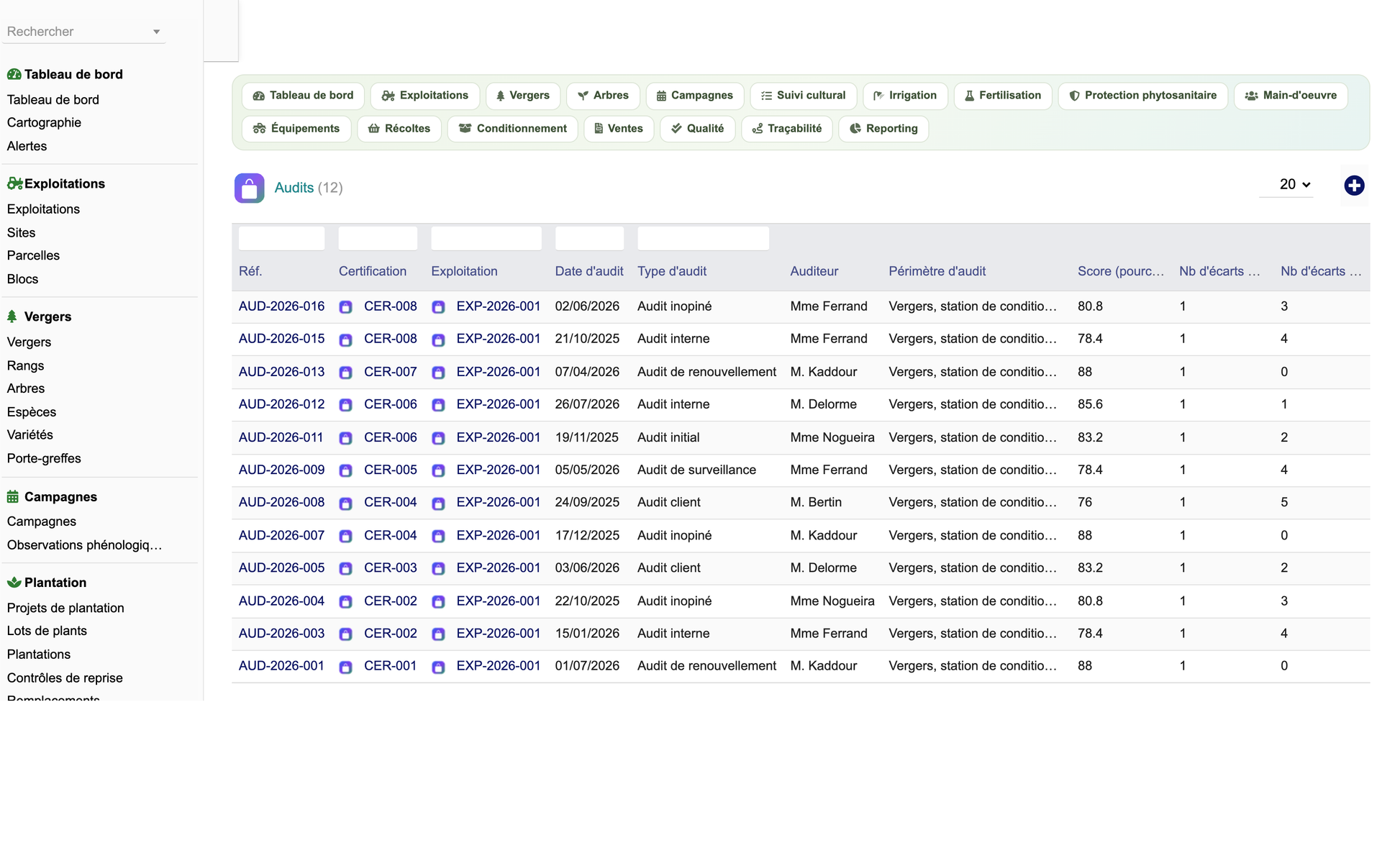Viewport: 1400px width, 866px height.
Task: Open the Reporting tab
Action: point(883,129)
